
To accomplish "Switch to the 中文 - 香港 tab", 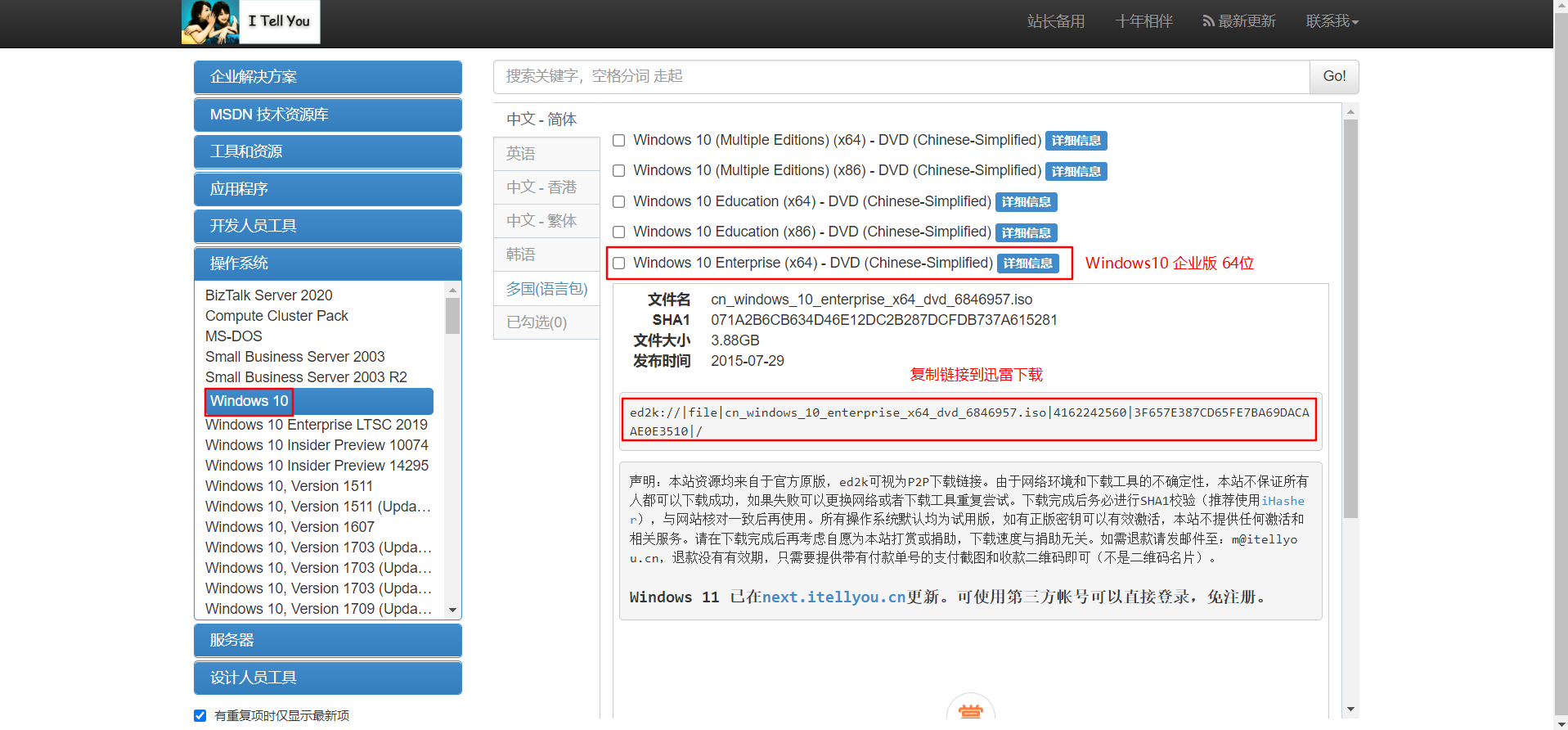I will [x=546, y=187].
